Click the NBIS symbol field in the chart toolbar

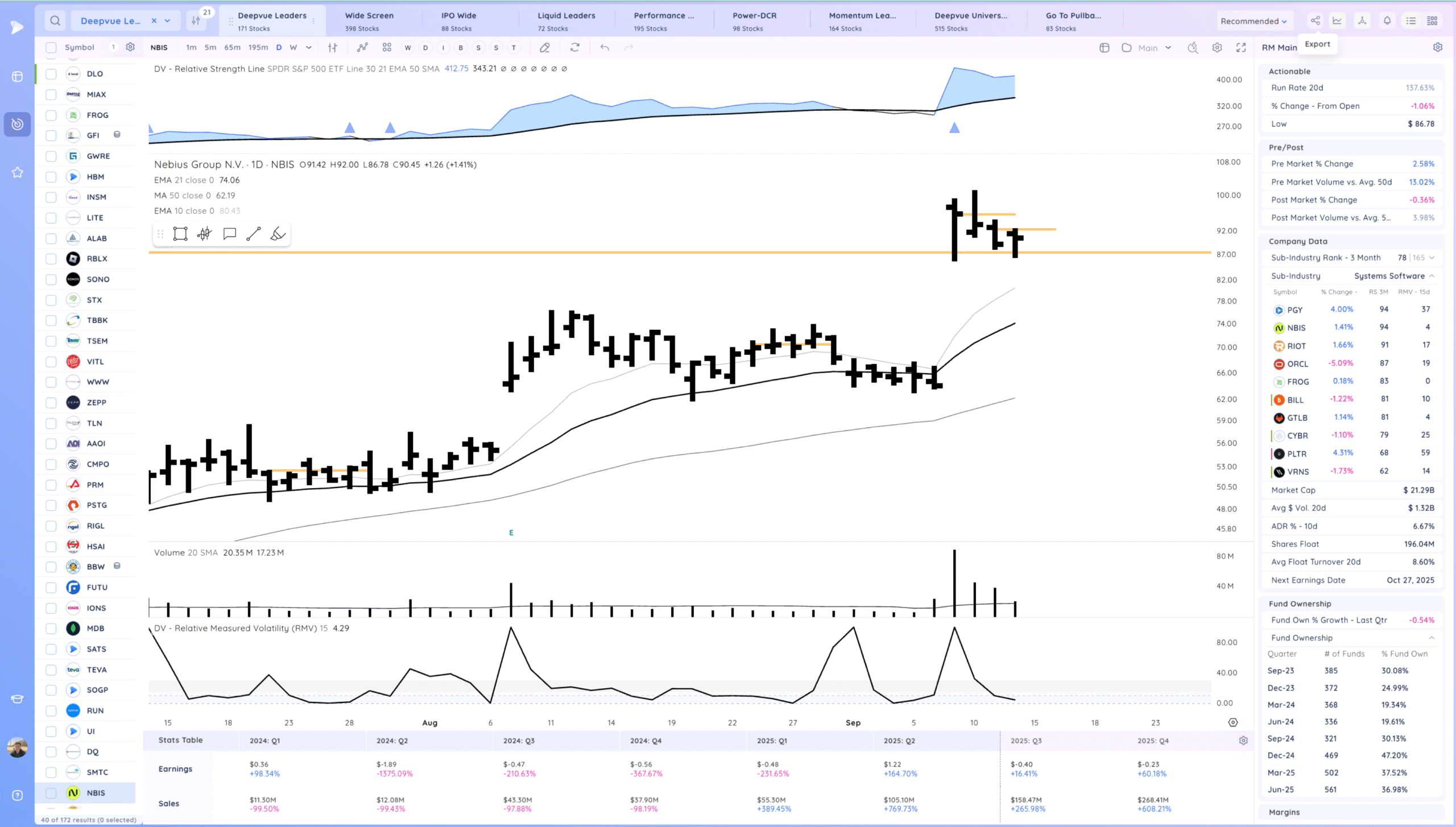[159, 48]
